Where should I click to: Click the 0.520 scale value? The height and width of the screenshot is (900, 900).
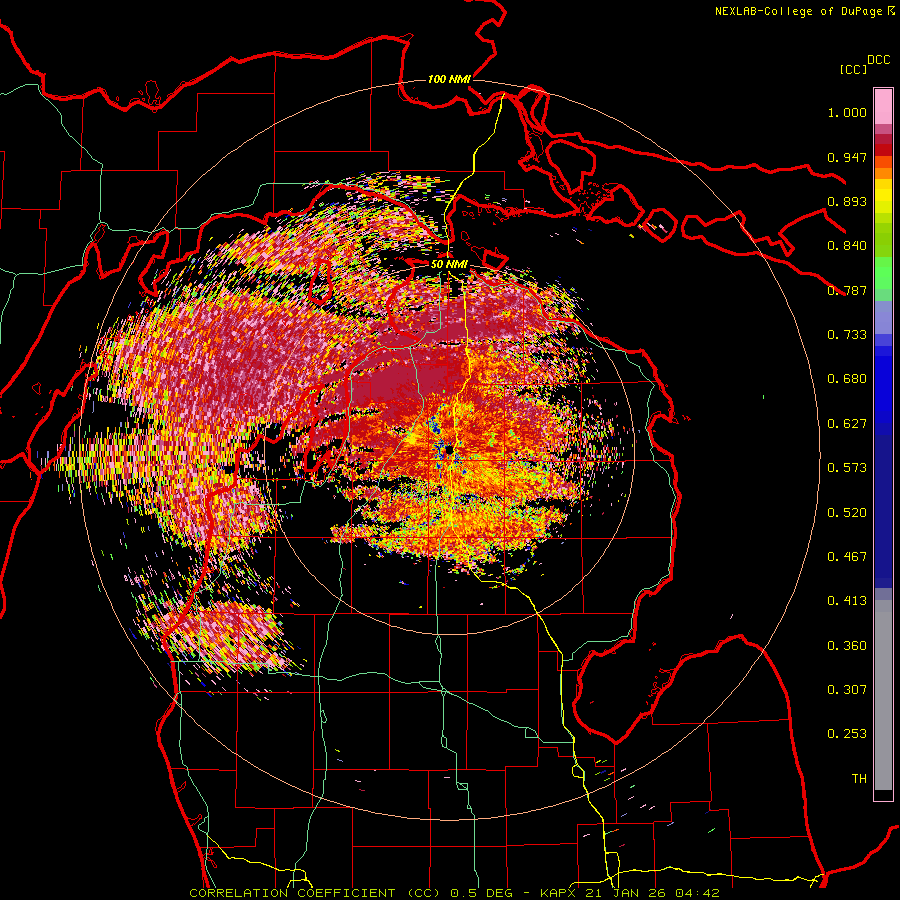pyautogui.click(x=847, y=513)
